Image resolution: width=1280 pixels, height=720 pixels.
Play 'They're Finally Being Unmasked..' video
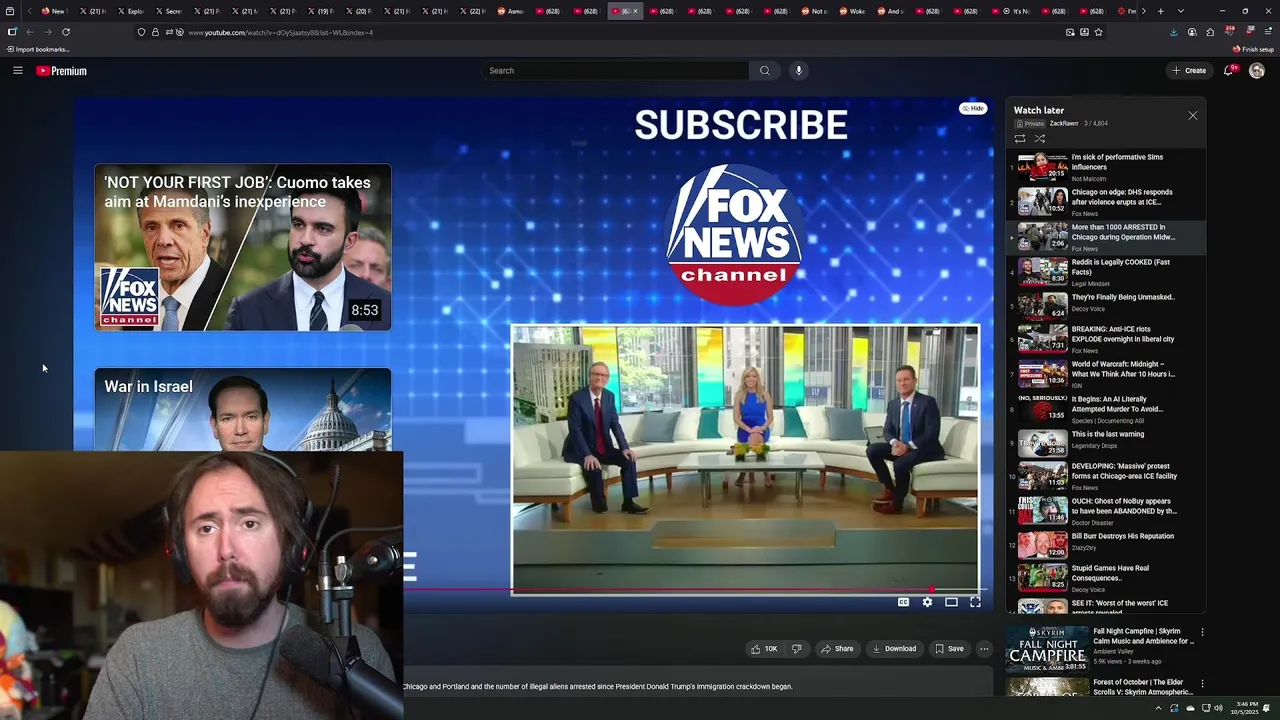[1105, 304]
